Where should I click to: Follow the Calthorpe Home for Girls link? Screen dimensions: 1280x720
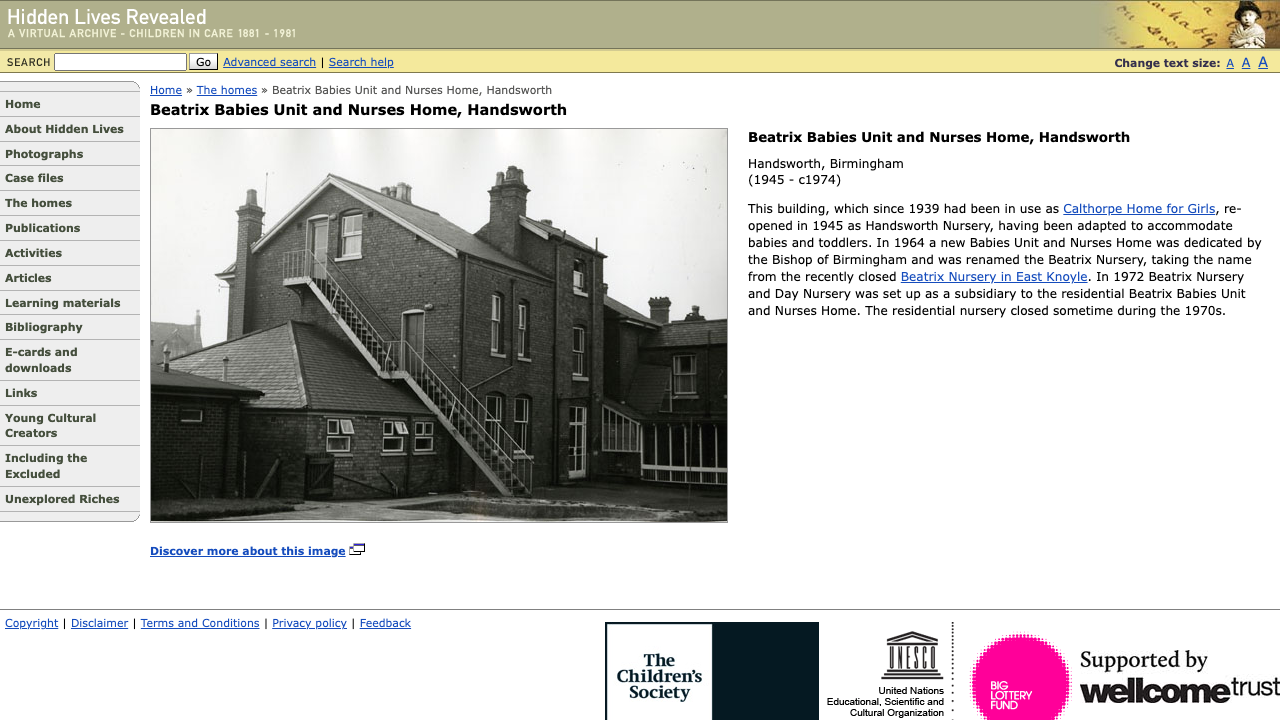(1138, 208)
